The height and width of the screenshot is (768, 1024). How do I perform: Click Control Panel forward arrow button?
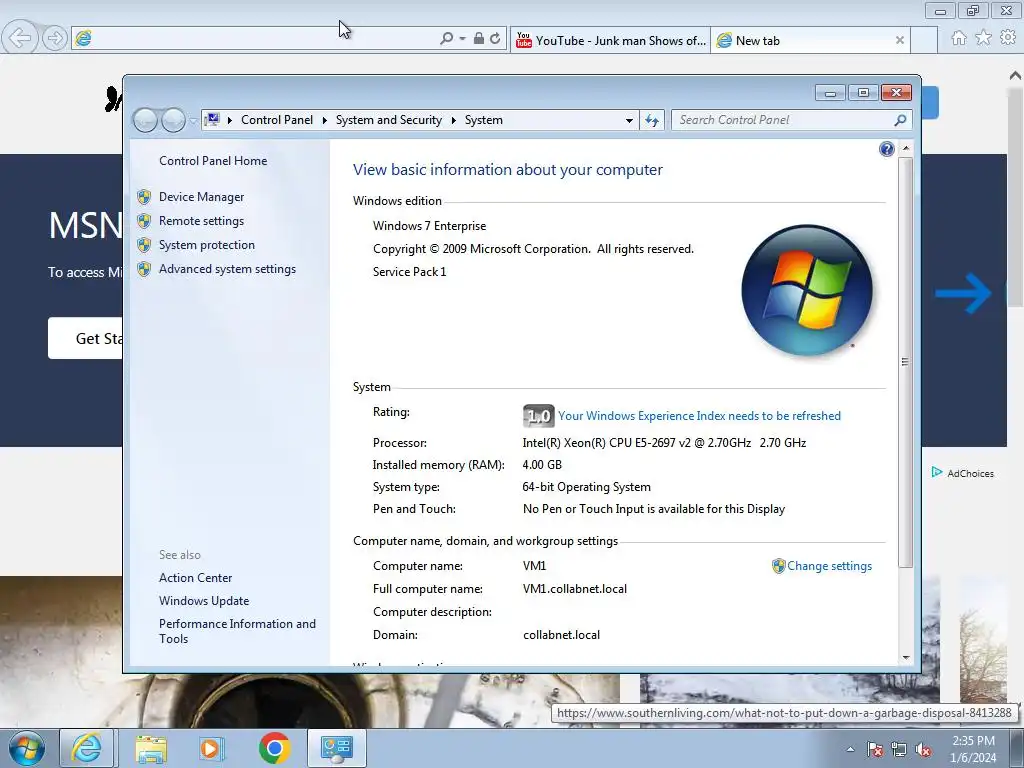pos(173,120)
